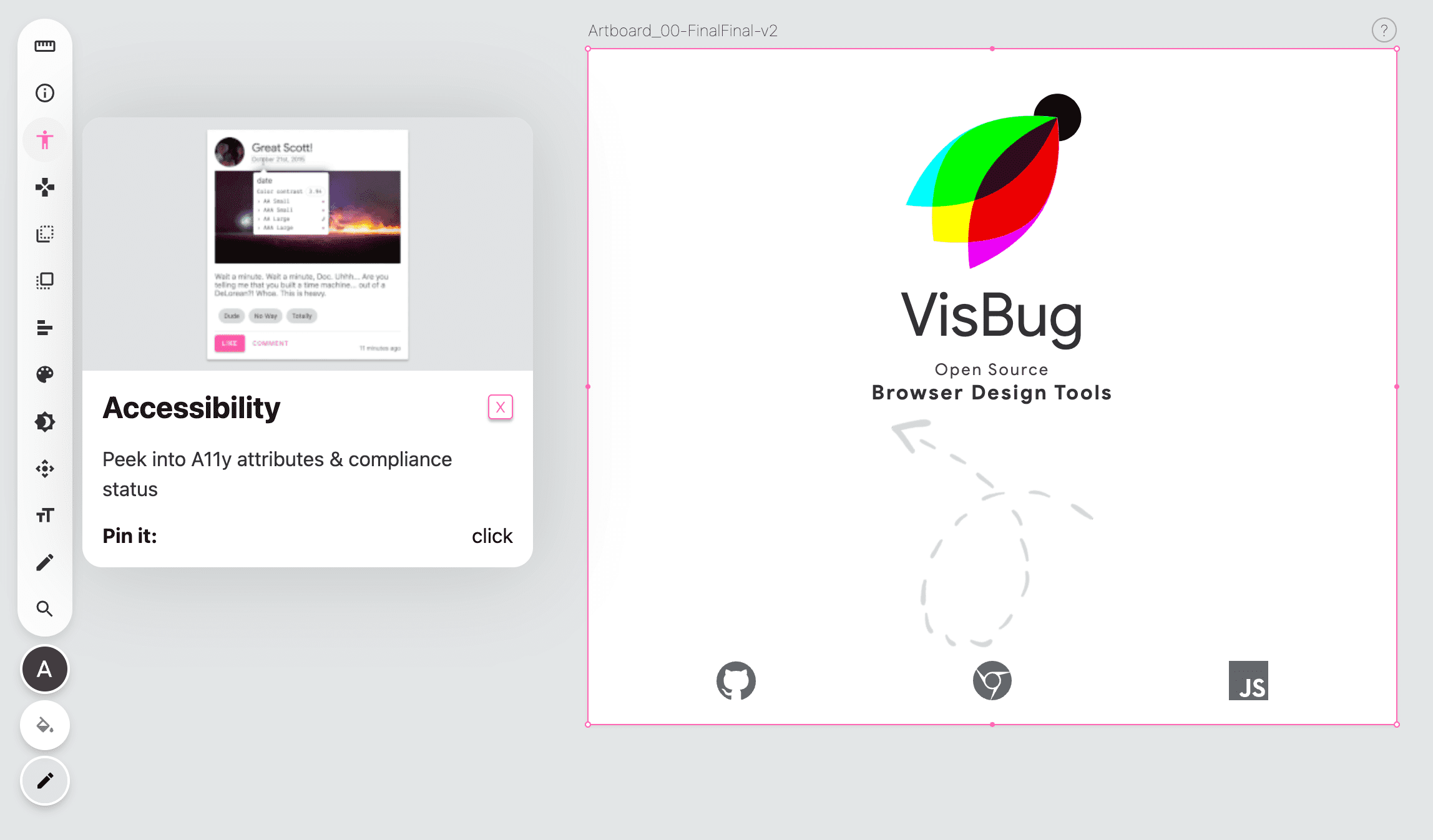Click the Settings gear icon
1433x840 pixels.
tap(45, 421)
